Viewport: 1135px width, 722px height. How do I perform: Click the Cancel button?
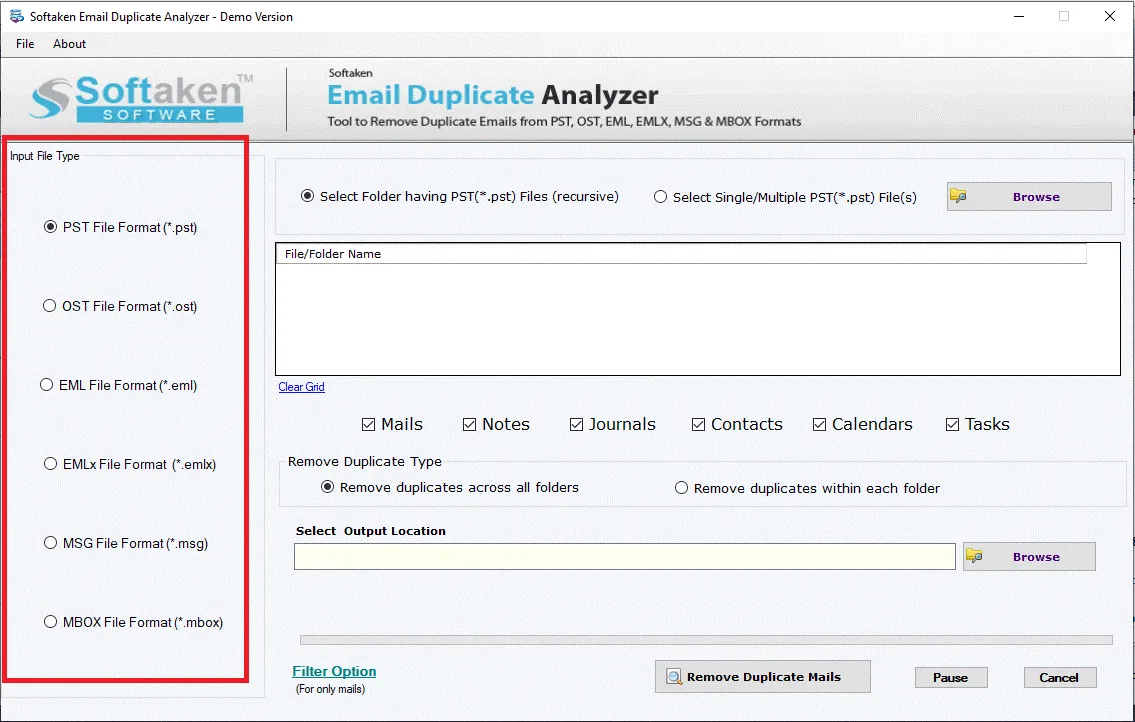coord(1059,677)
